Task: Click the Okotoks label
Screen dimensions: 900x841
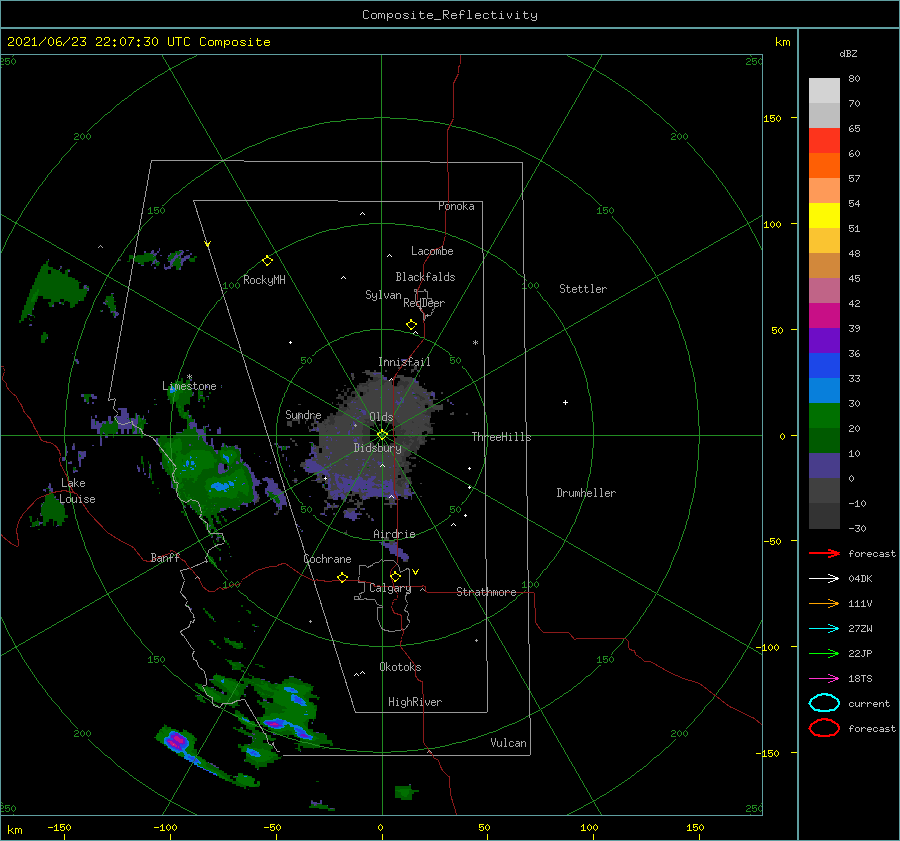Action: pyautogui.click(x=401, y=667)
